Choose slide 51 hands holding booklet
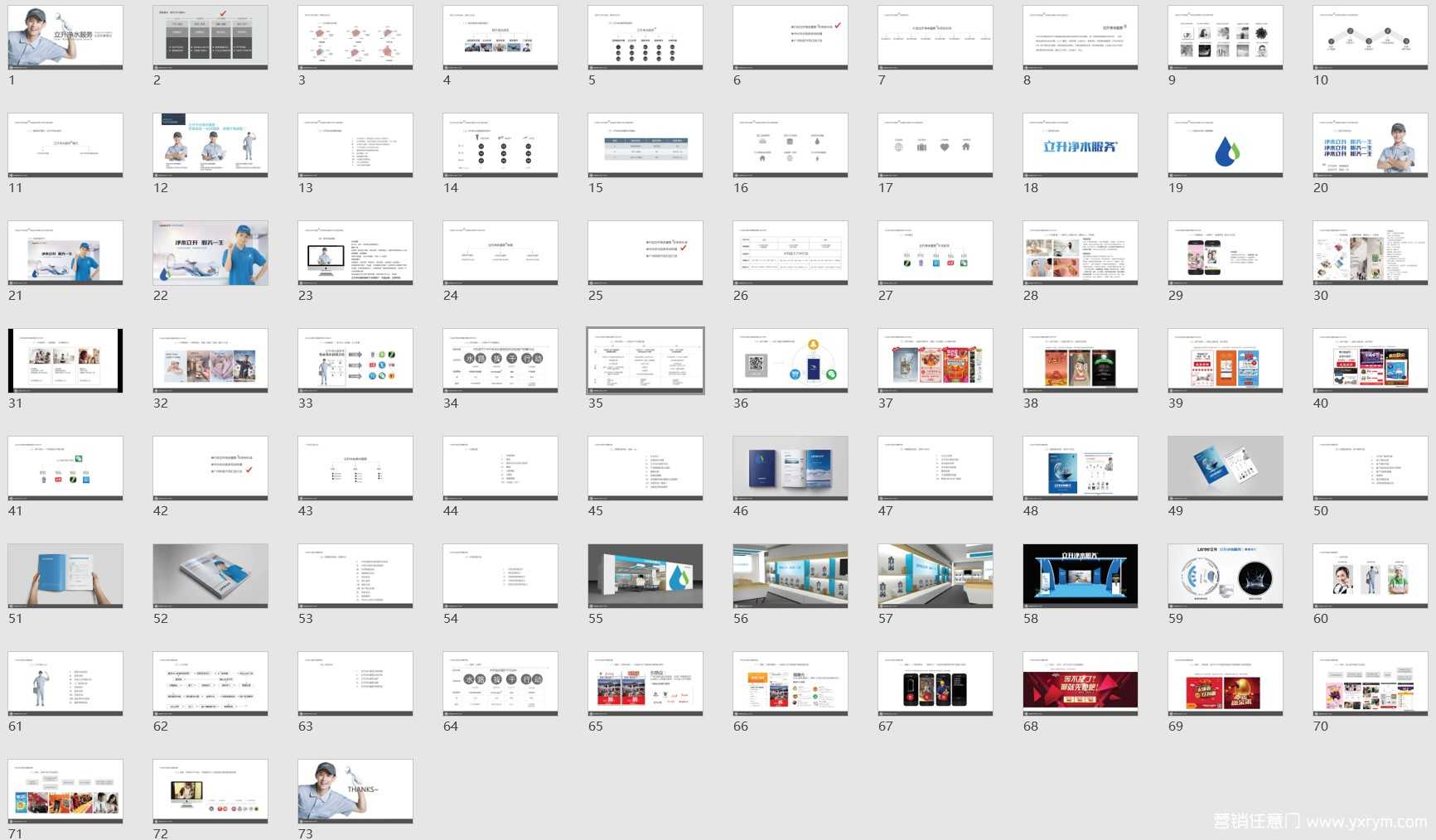The image size is (1436, 840). [65, 576]
